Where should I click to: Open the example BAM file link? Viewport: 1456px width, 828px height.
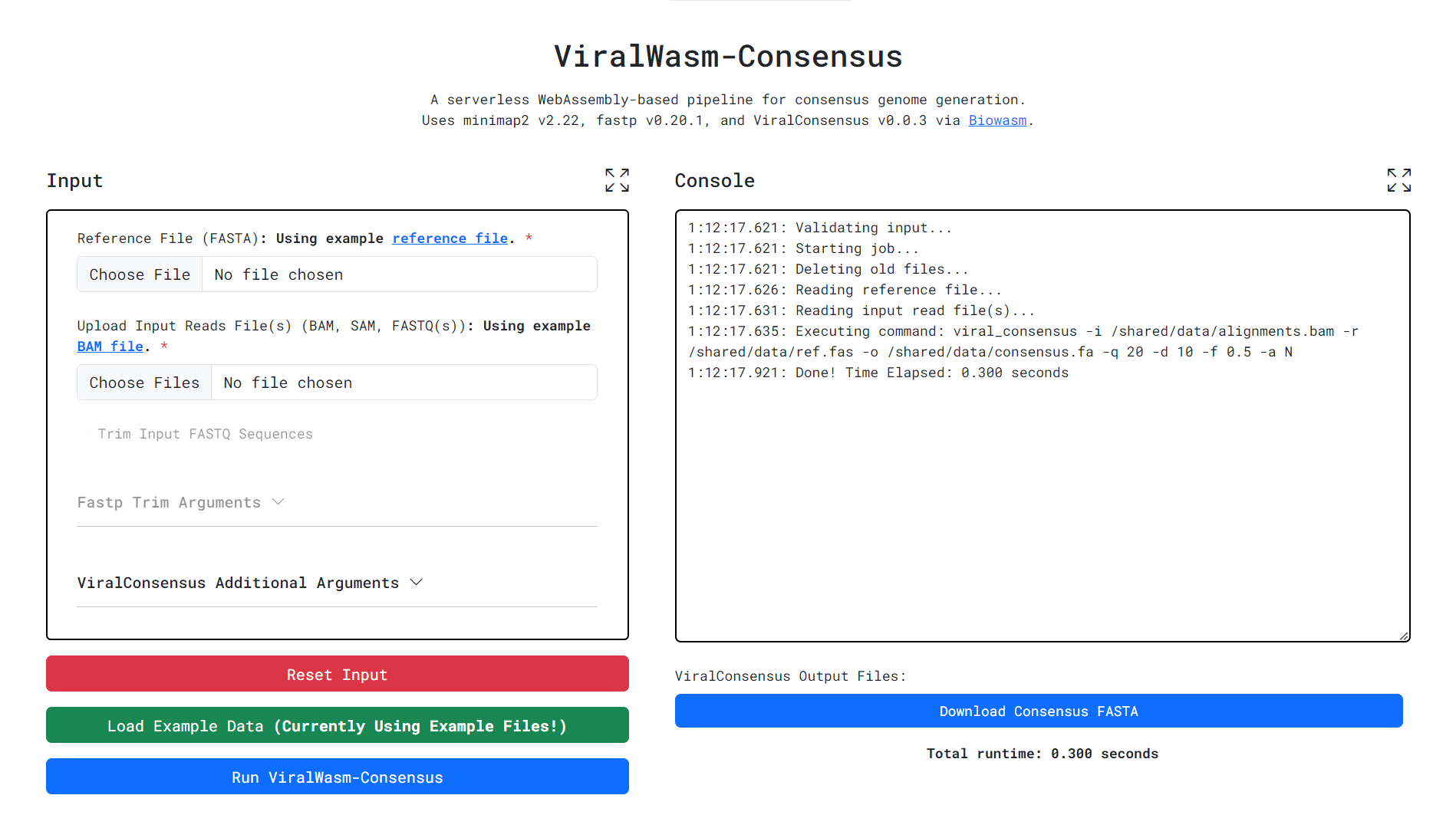pos(110,347)
